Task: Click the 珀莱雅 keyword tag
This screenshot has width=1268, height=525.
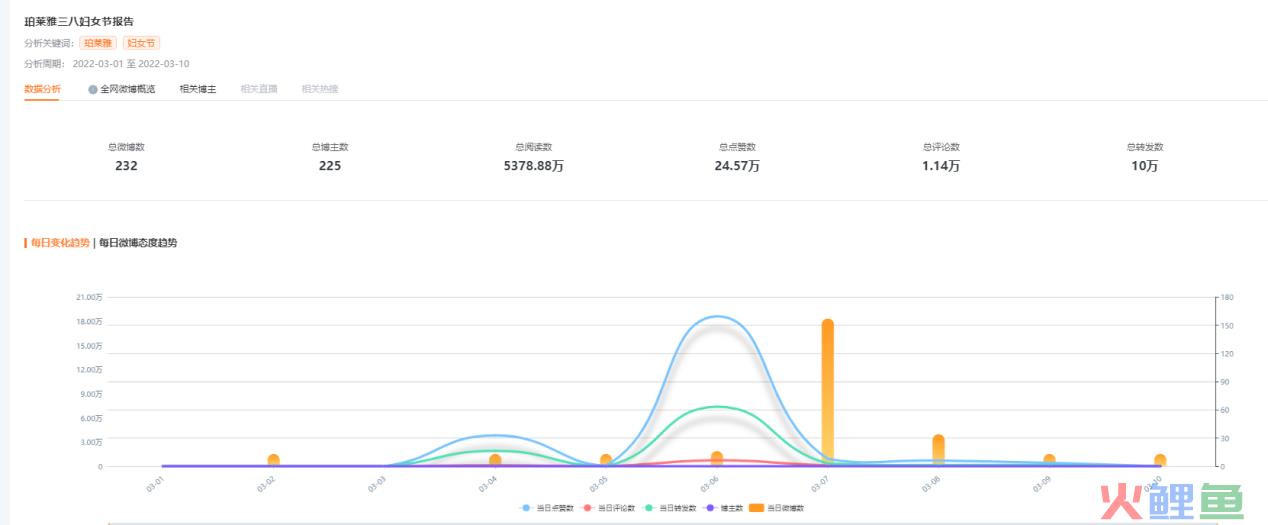Action: click(98, 43)
